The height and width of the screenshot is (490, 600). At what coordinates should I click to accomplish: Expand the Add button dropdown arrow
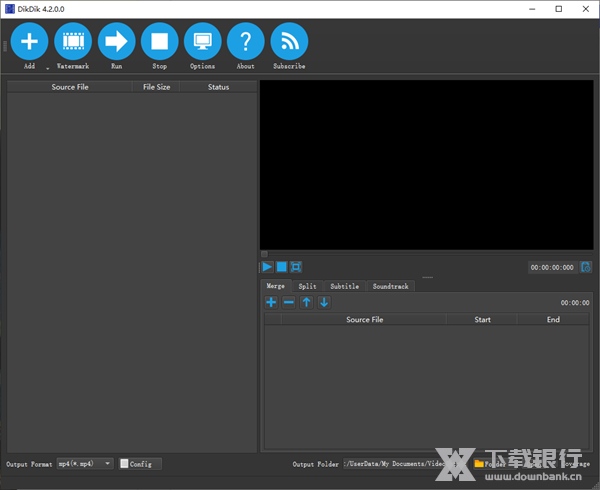pos(47,68)
